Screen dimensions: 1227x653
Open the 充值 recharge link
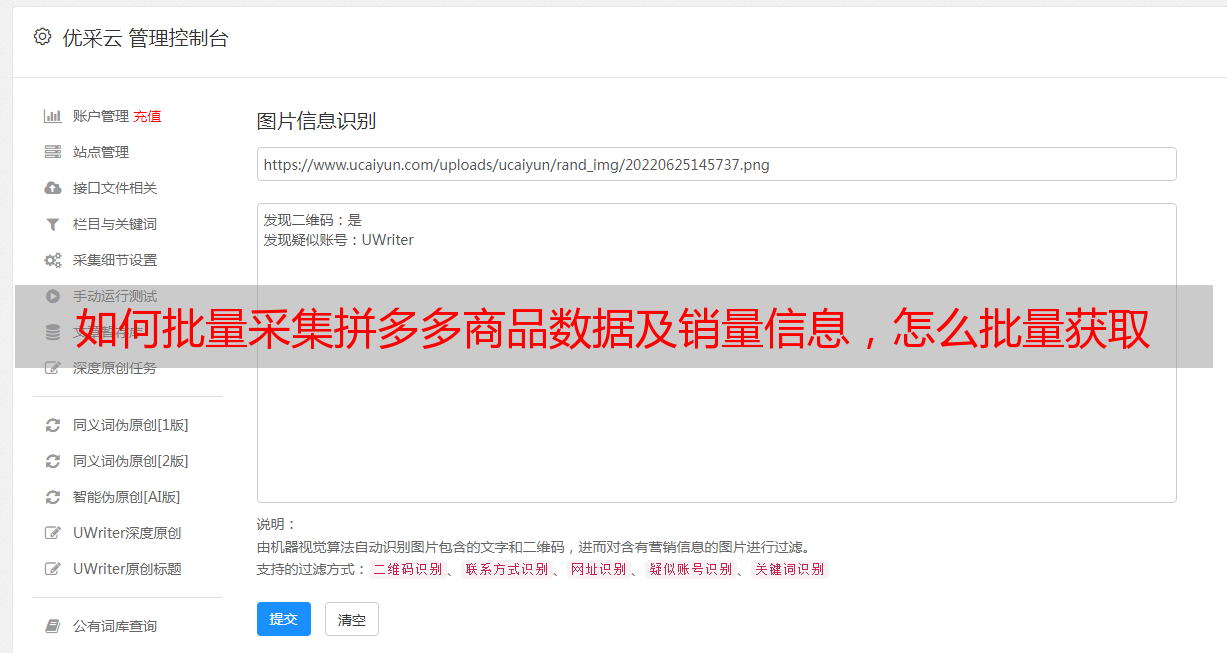point(147,116)
